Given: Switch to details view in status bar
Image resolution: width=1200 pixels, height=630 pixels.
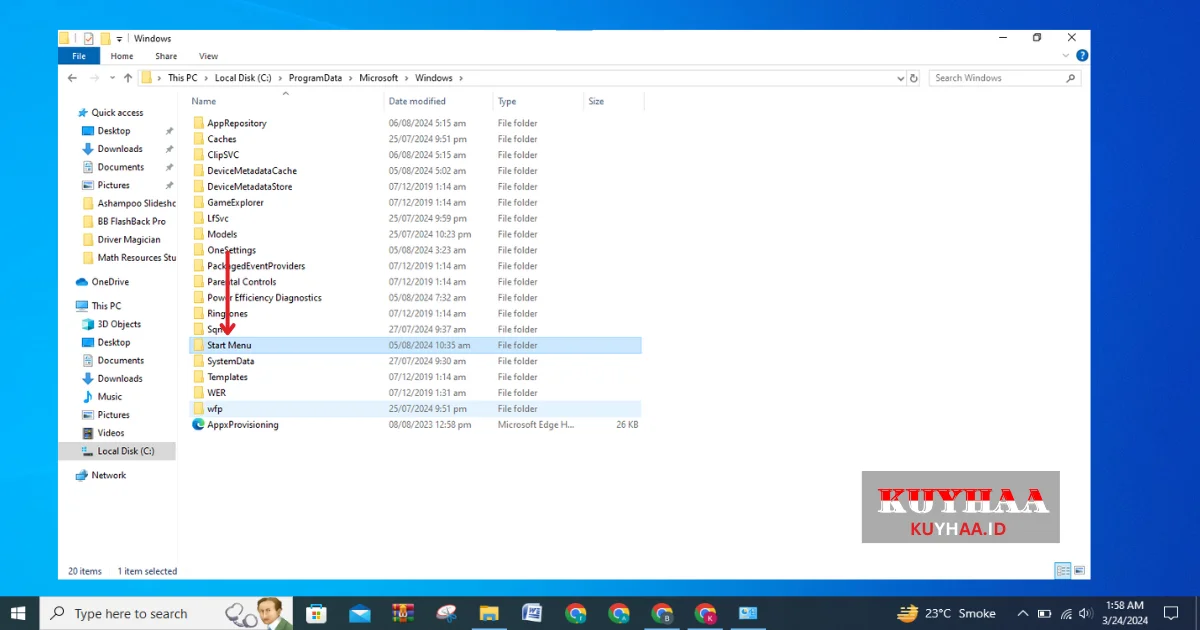Looking at the screenshot, I should click(1062, 571).
